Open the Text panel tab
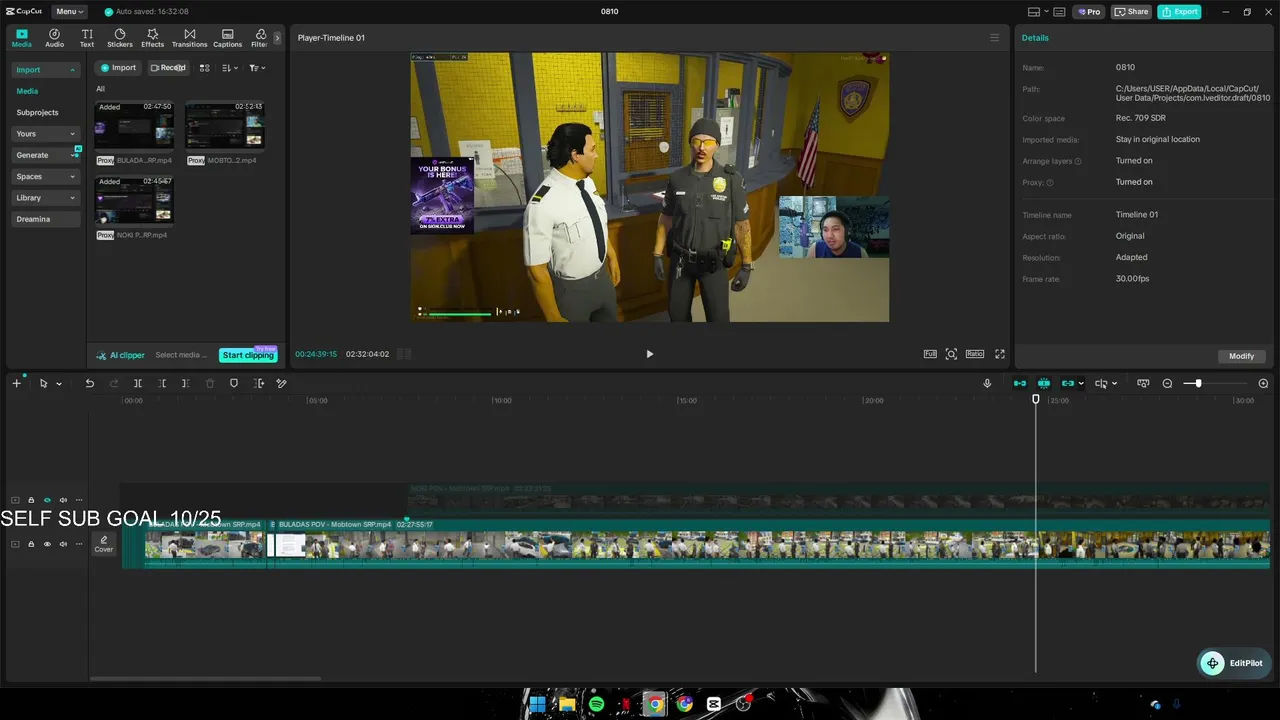The height and width of the screenshot is (720, 1280). click(87, 38)
